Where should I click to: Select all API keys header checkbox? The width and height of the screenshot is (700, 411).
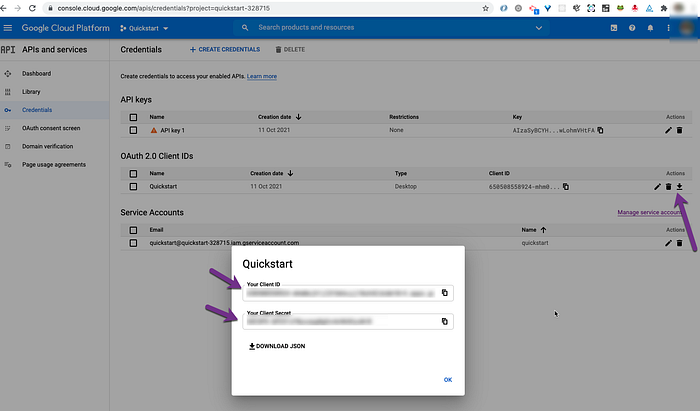pos(133,117)
